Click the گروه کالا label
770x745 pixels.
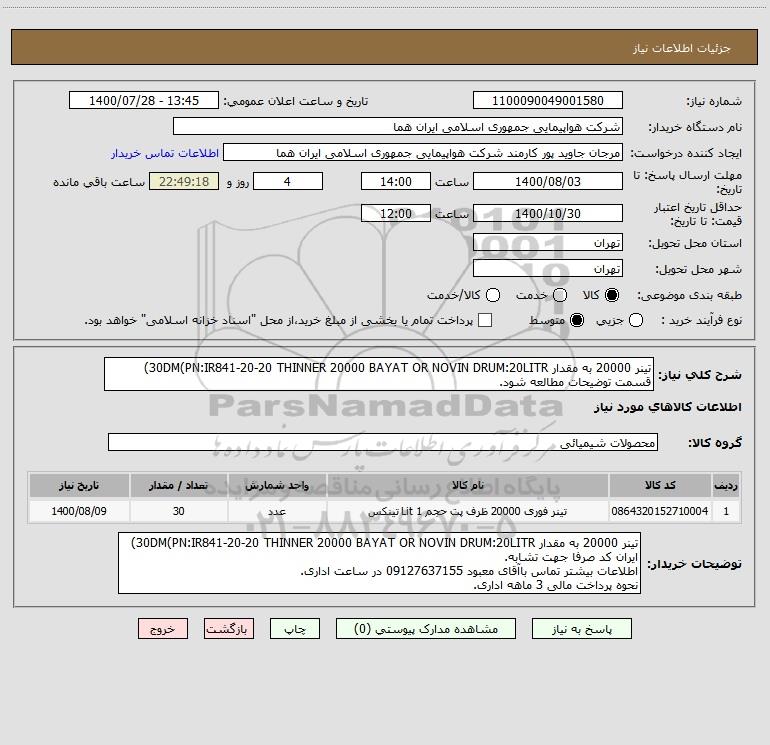click(x=715, y=442)
